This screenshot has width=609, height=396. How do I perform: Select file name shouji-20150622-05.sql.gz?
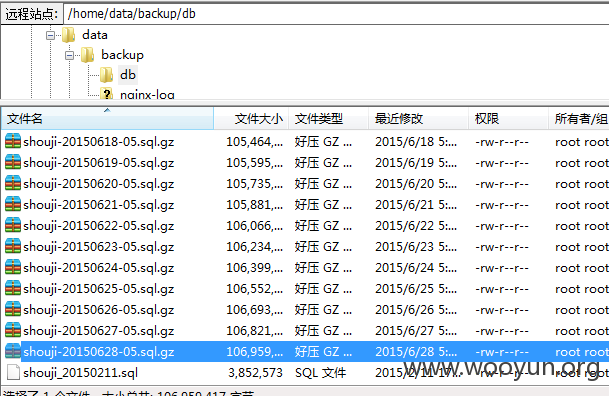pyautogui.click(x=99, y=226)
